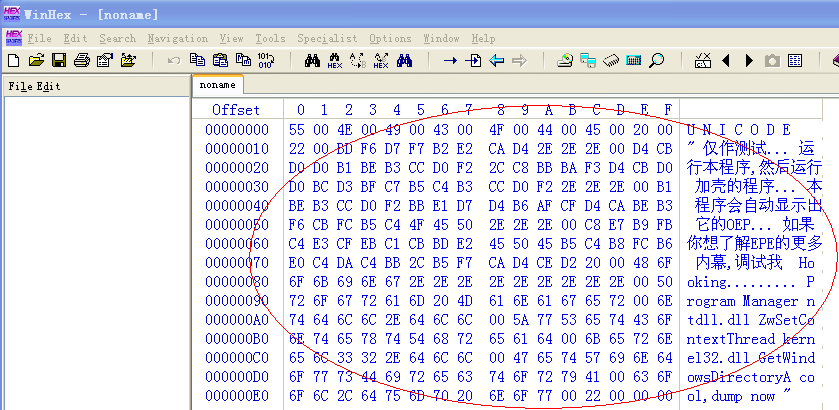Viewport: 839px width, 410px height.
Task: Click the Write Clipboard toolbar icon
Action: (243, 60)
